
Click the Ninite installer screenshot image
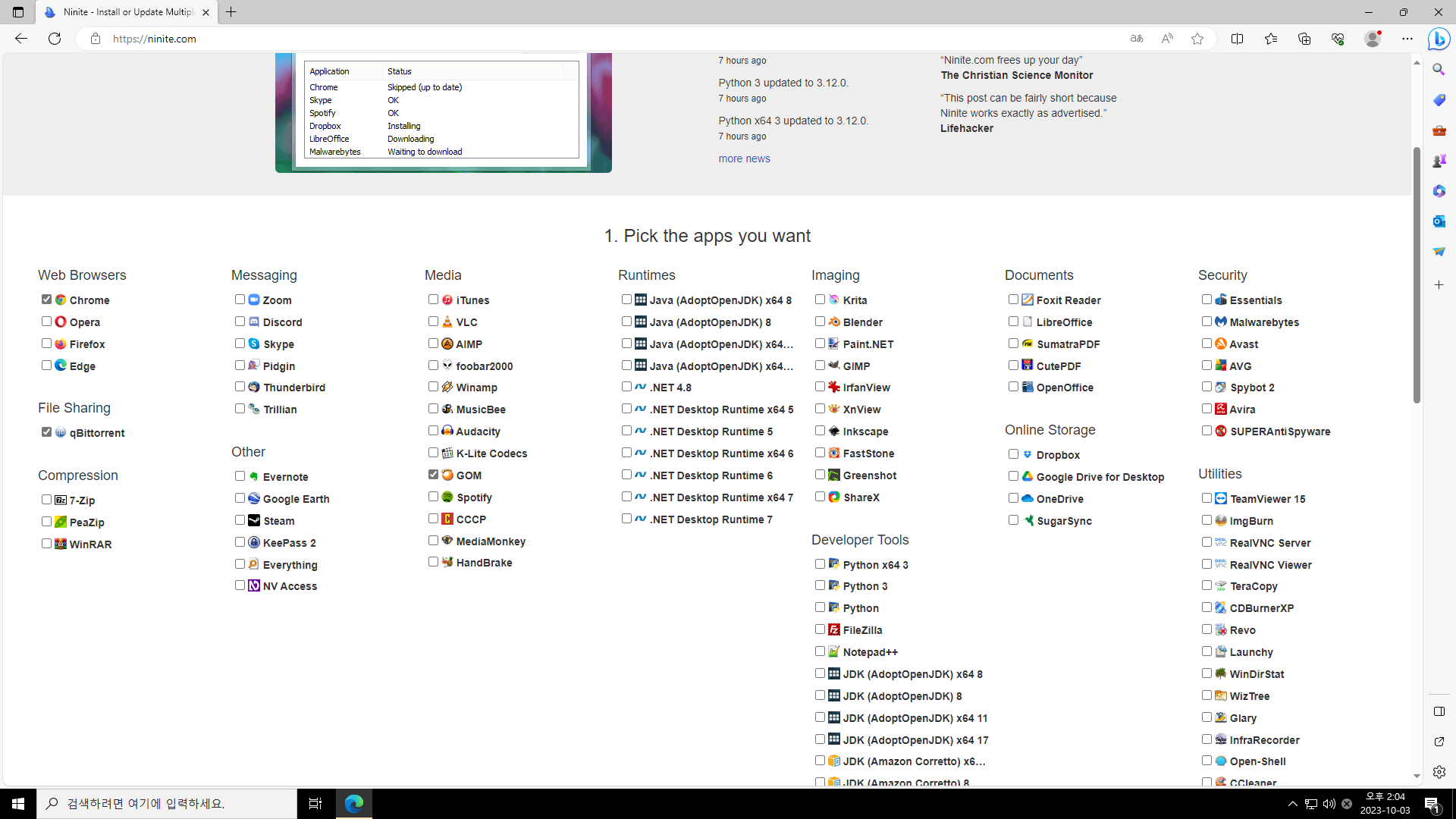(444, 112)
